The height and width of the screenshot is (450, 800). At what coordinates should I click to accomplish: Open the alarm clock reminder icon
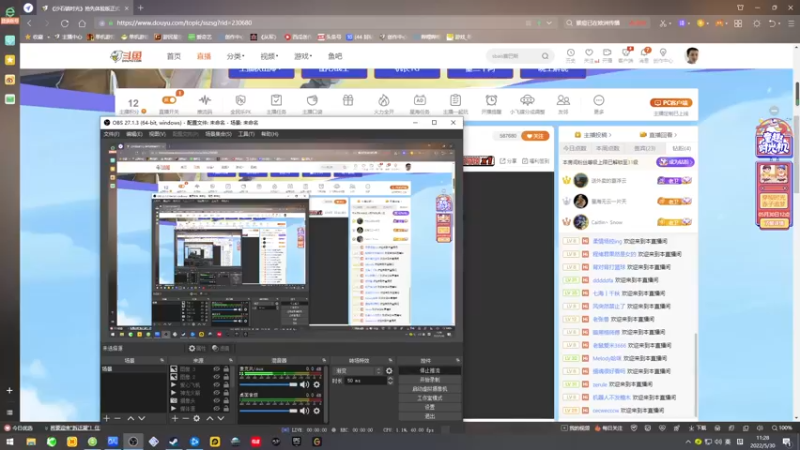[x=491, y=100]
